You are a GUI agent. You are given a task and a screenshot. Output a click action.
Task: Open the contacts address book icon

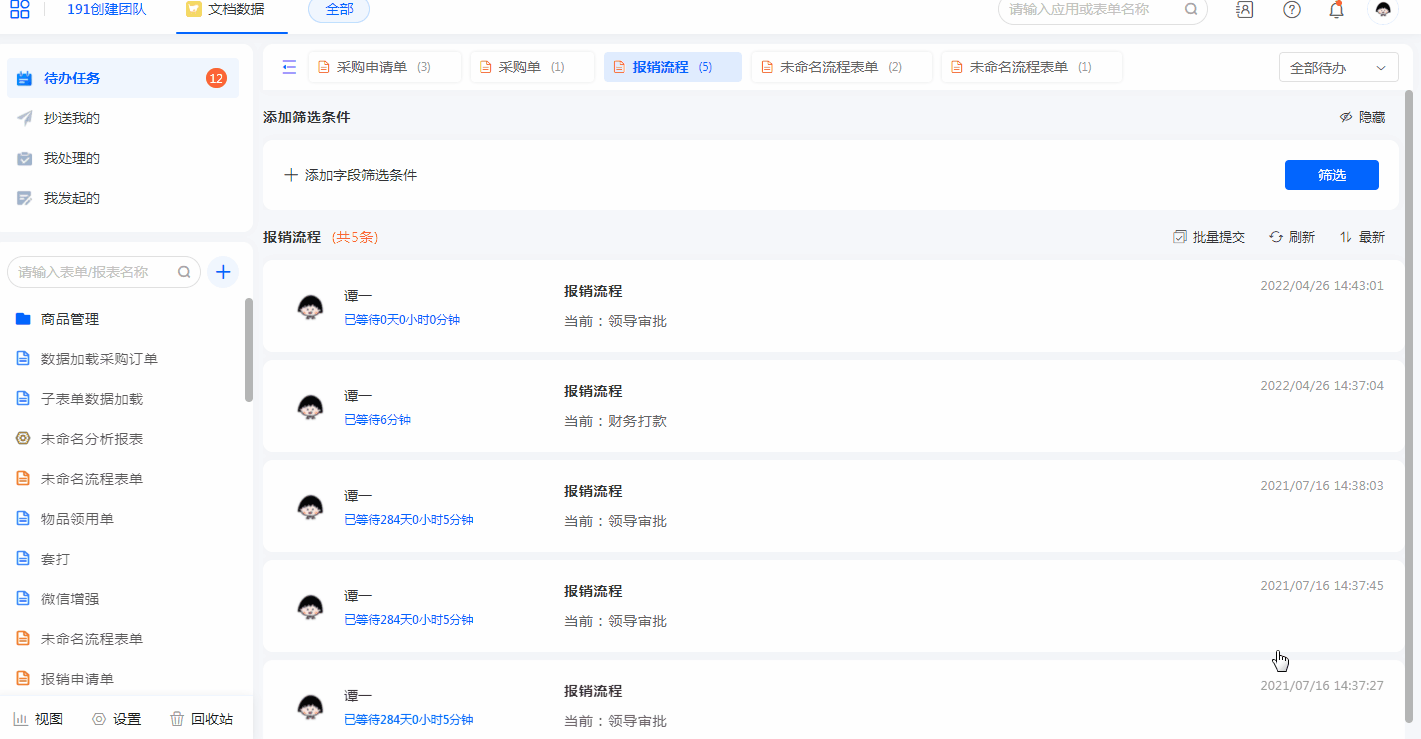point(1244,10)
